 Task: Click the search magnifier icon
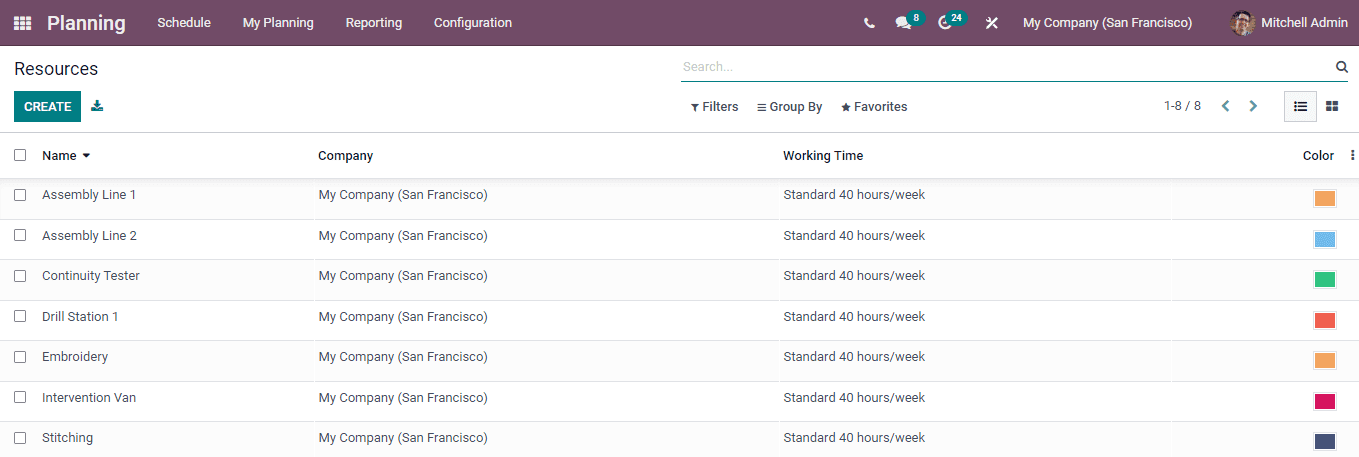click(1342, 67)
